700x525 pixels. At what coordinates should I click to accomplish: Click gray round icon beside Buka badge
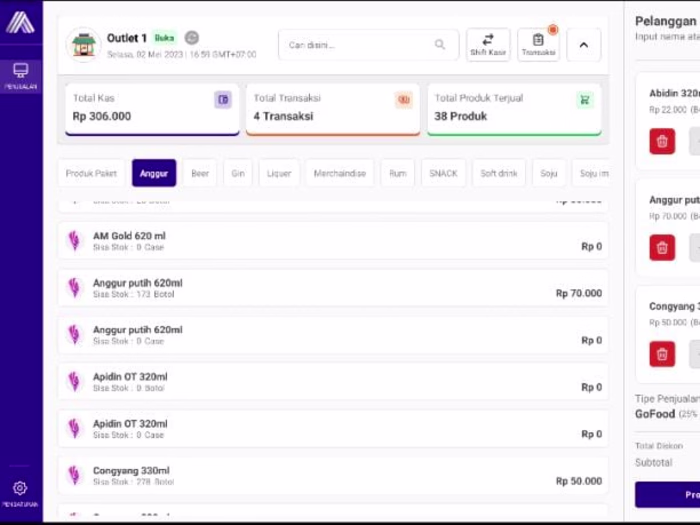coord(192,38)
